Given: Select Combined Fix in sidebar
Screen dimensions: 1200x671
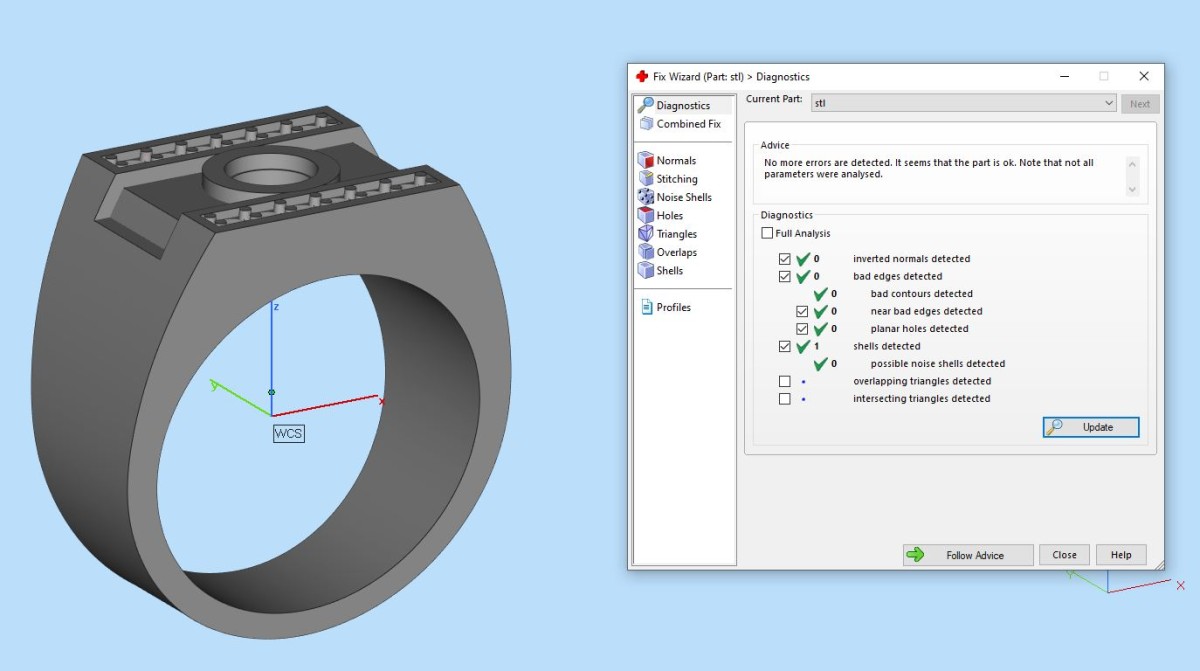Looking at the screenshot, I should click(679, 124).
